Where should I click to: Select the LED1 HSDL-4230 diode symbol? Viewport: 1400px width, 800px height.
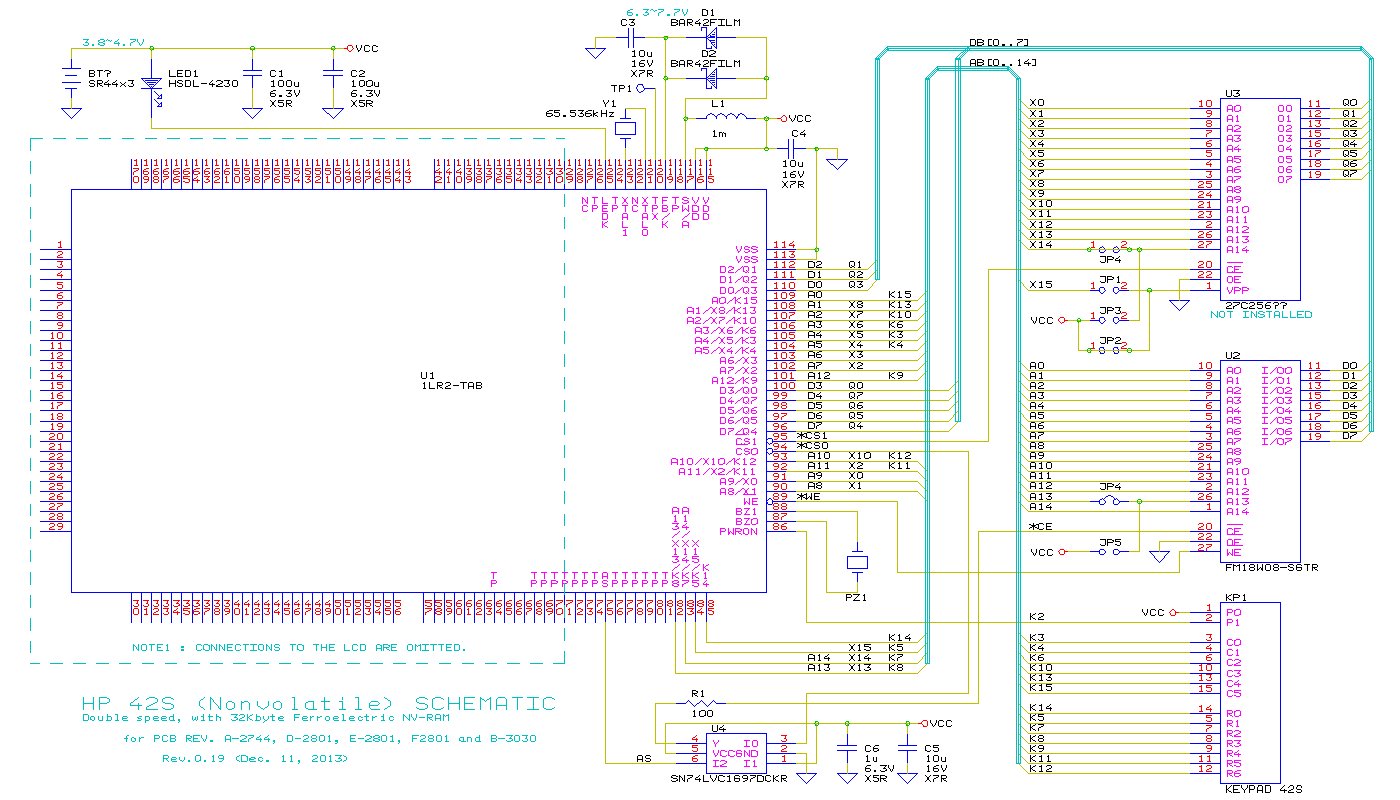[151, 88]
